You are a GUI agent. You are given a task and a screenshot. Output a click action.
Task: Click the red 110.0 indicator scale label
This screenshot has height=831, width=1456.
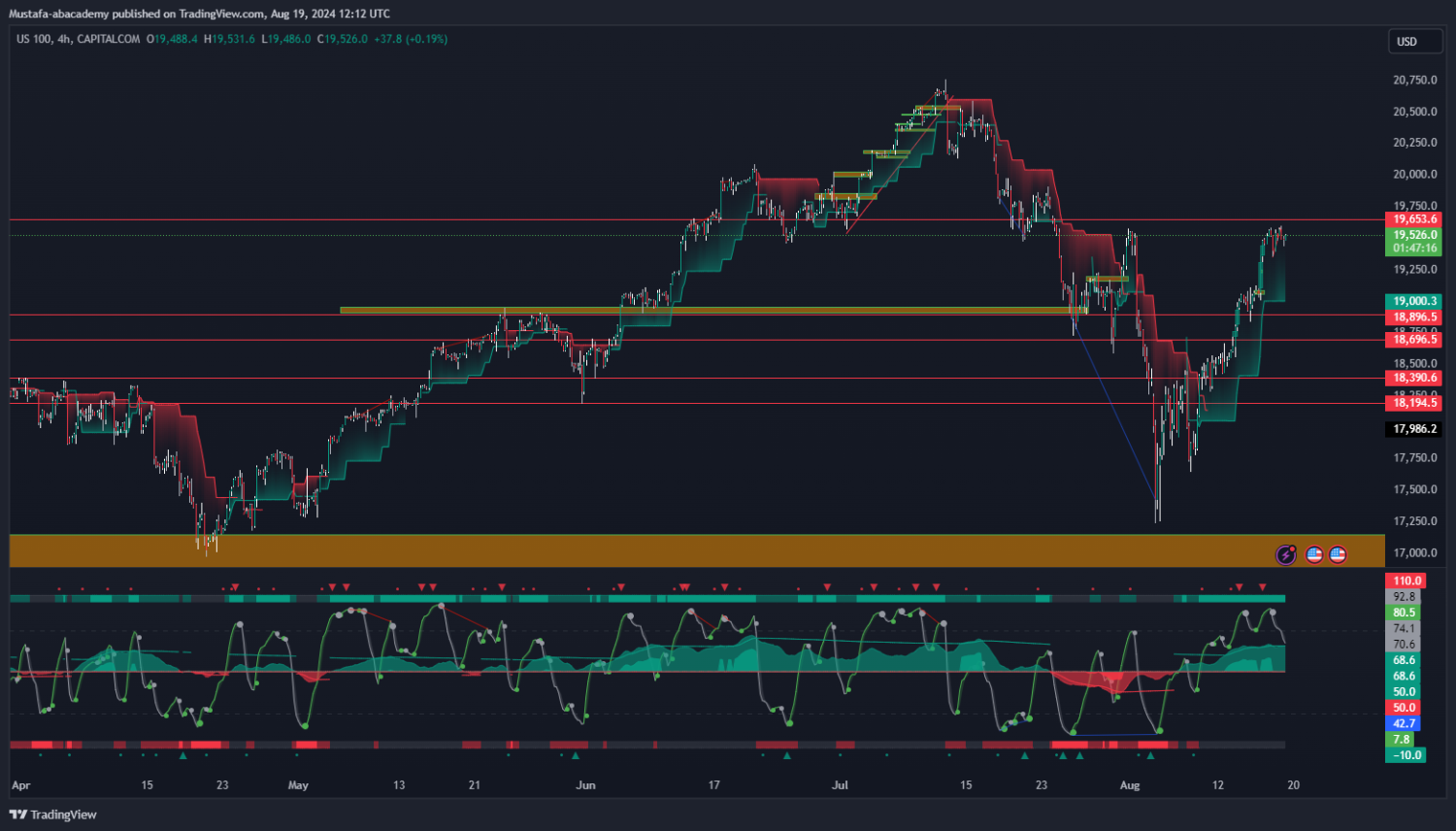[x=1406, y=581]
